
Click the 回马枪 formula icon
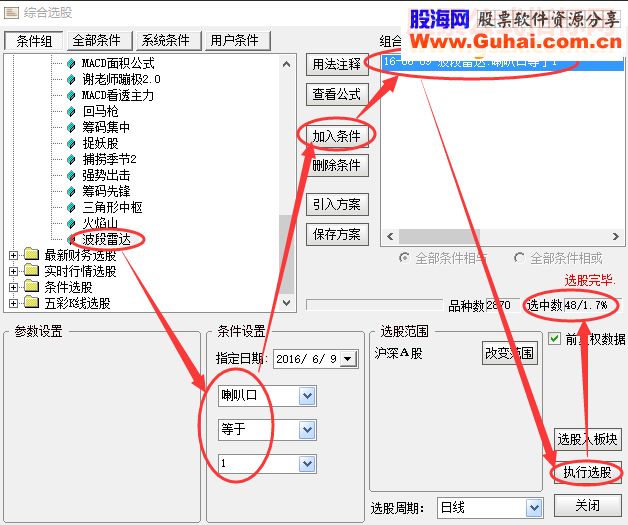coord(71,111)
